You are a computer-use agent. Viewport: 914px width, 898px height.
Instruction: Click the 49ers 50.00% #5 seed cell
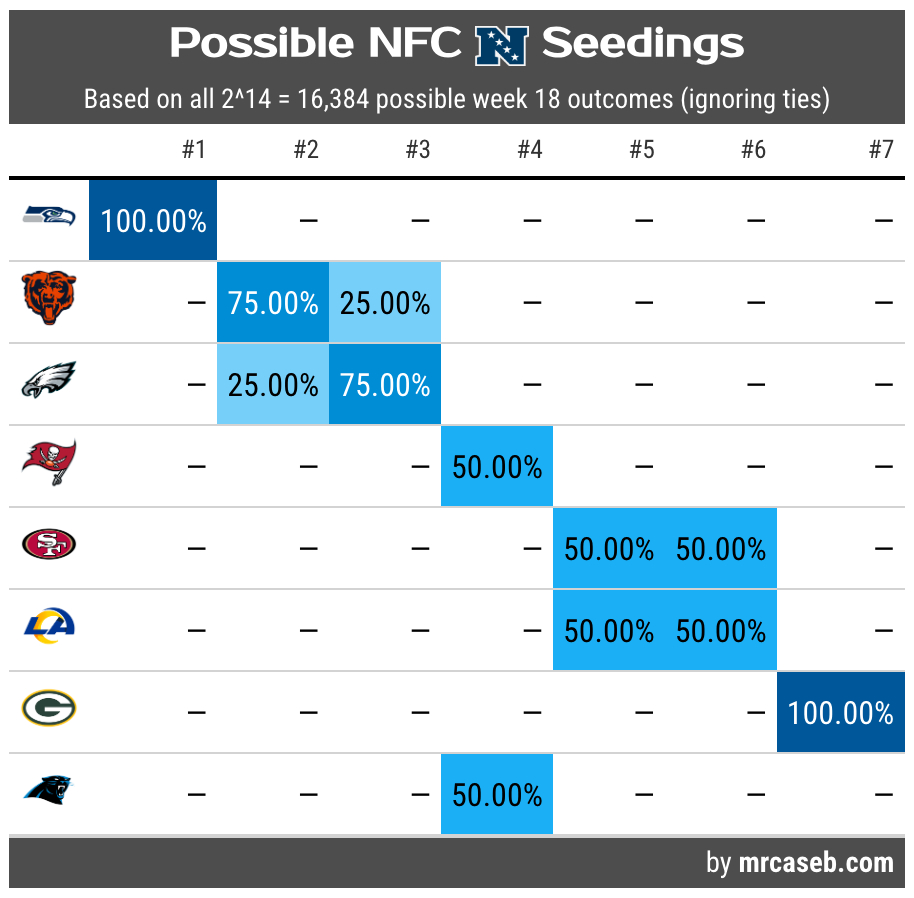pos(609,549)
